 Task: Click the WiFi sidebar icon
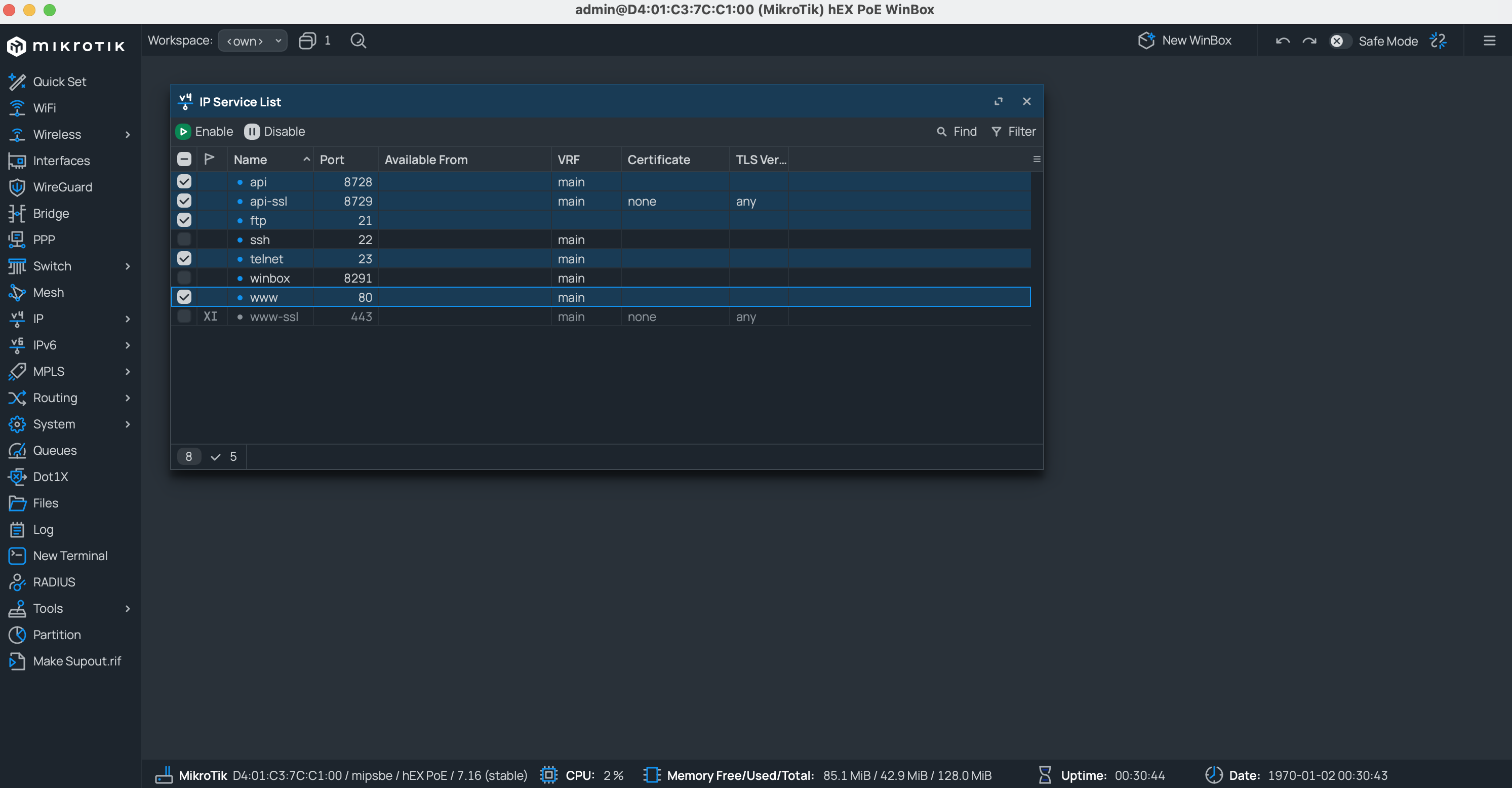[x=17, y=108]
